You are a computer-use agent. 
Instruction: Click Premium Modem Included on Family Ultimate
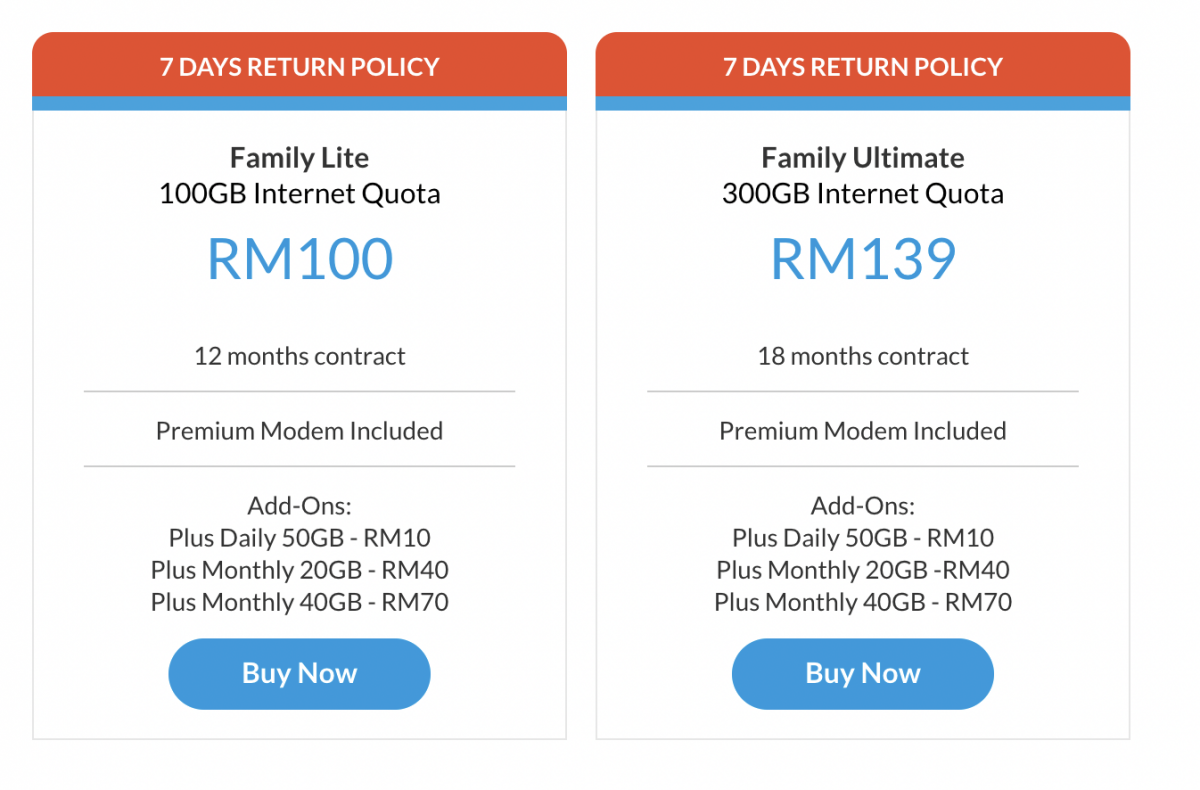point(862,430)
